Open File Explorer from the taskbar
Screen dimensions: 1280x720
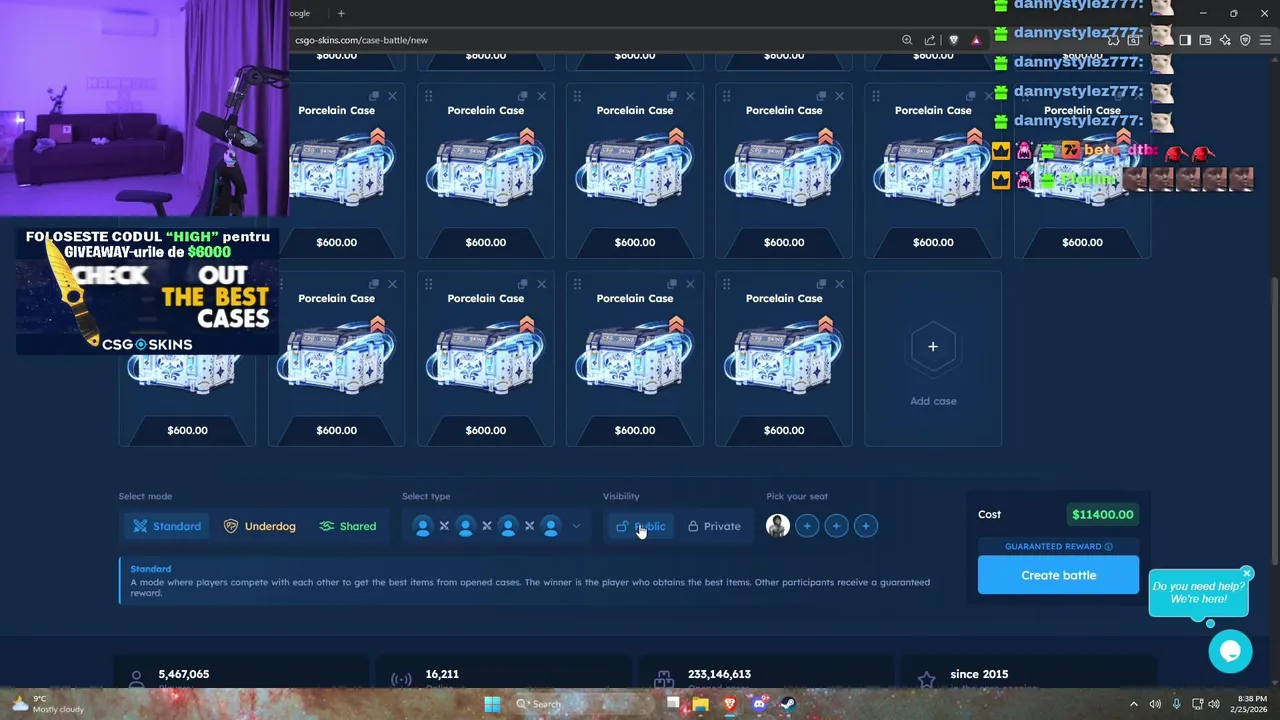click(x=701, y=704)
